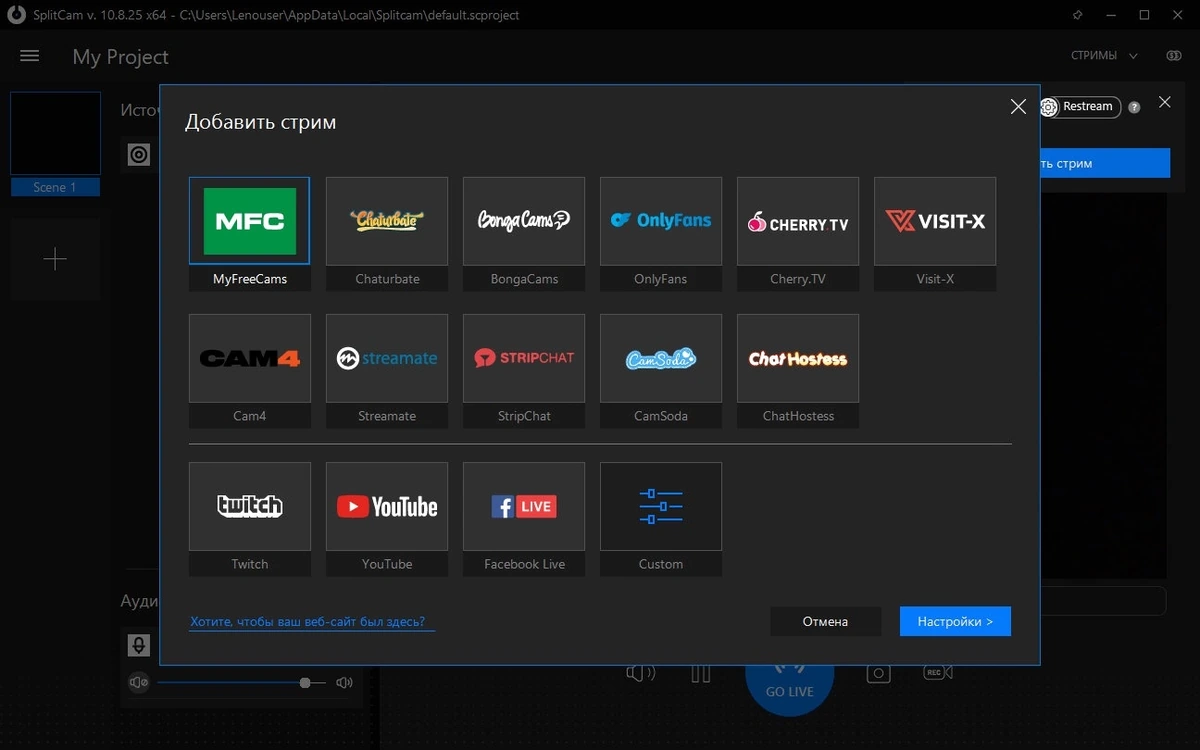Select the Visit-X streaming service
This screenshot has width=1200, height=750.
(x=935, y=234)
